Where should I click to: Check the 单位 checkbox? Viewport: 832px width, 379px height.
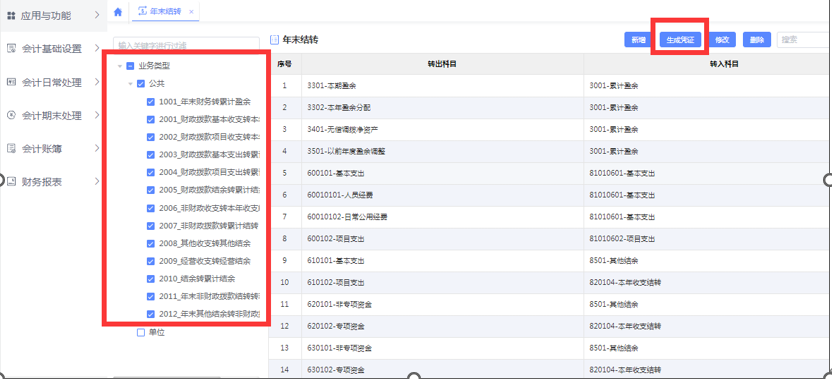pos(141,332)
